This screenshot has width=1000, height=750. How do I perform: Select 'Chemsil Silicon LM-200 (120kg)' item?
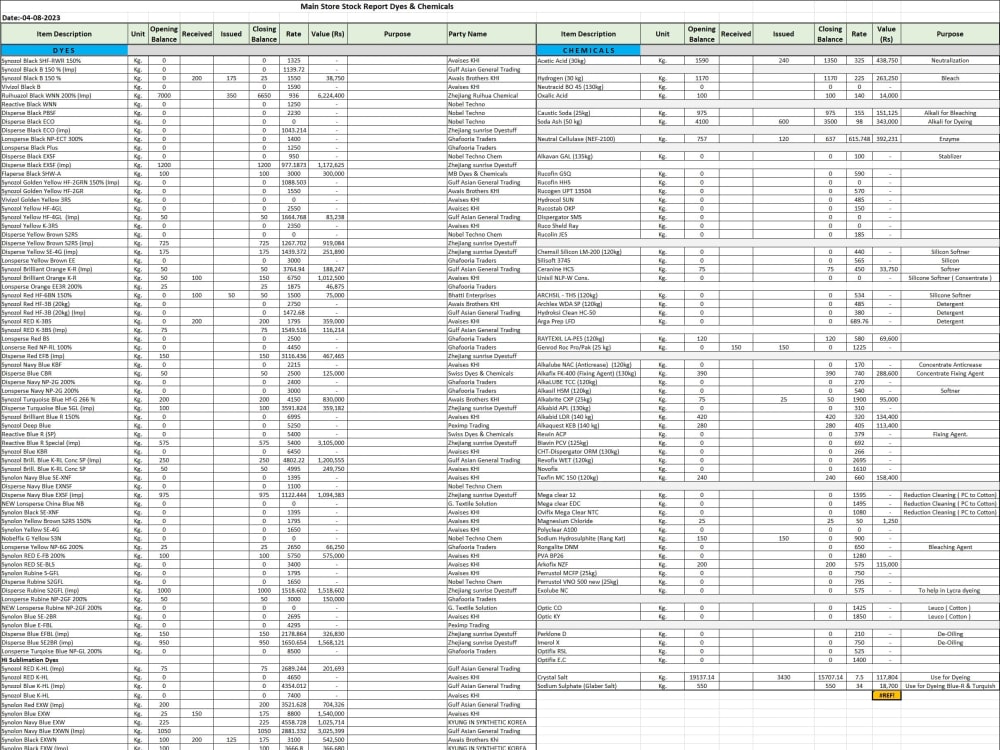589,252
